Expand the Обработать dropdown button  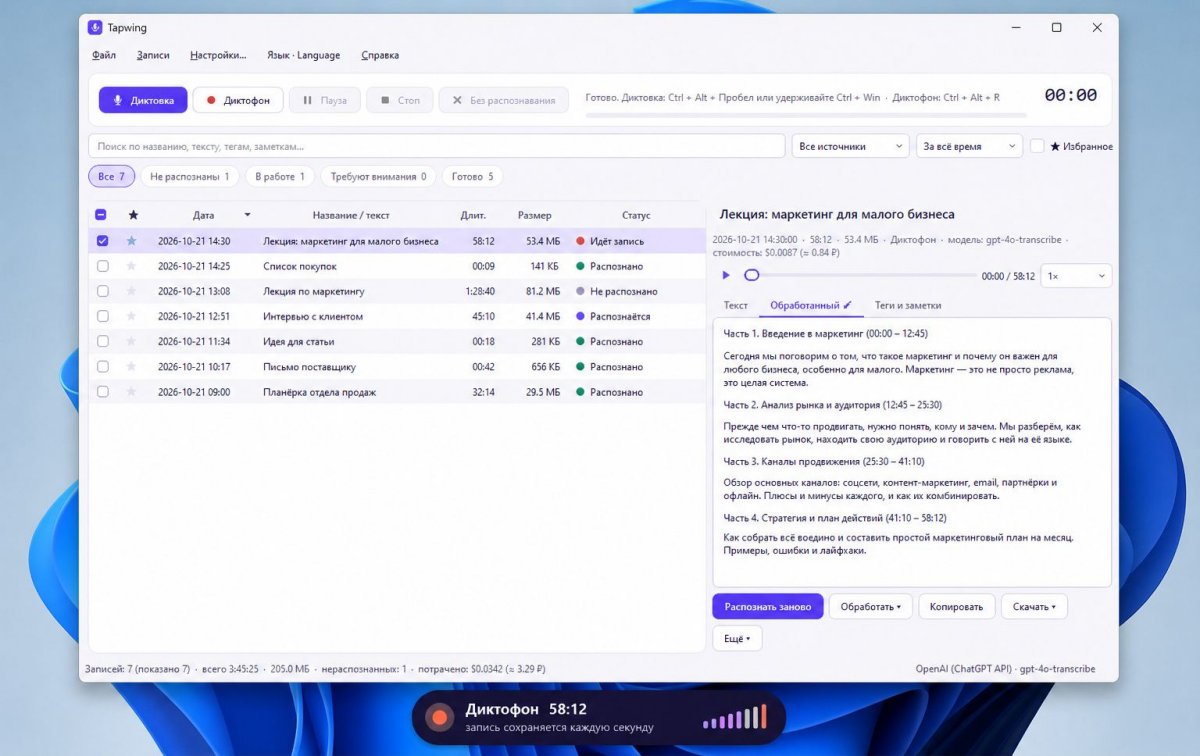[x=870, y=606]
